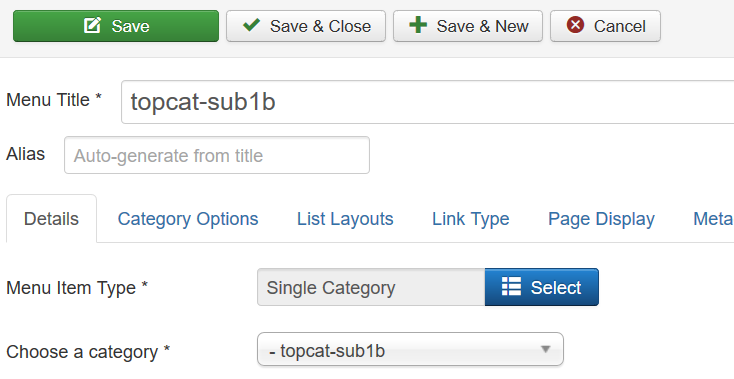
Task: Click the green checkmark icon
Action: pos(251,25)
